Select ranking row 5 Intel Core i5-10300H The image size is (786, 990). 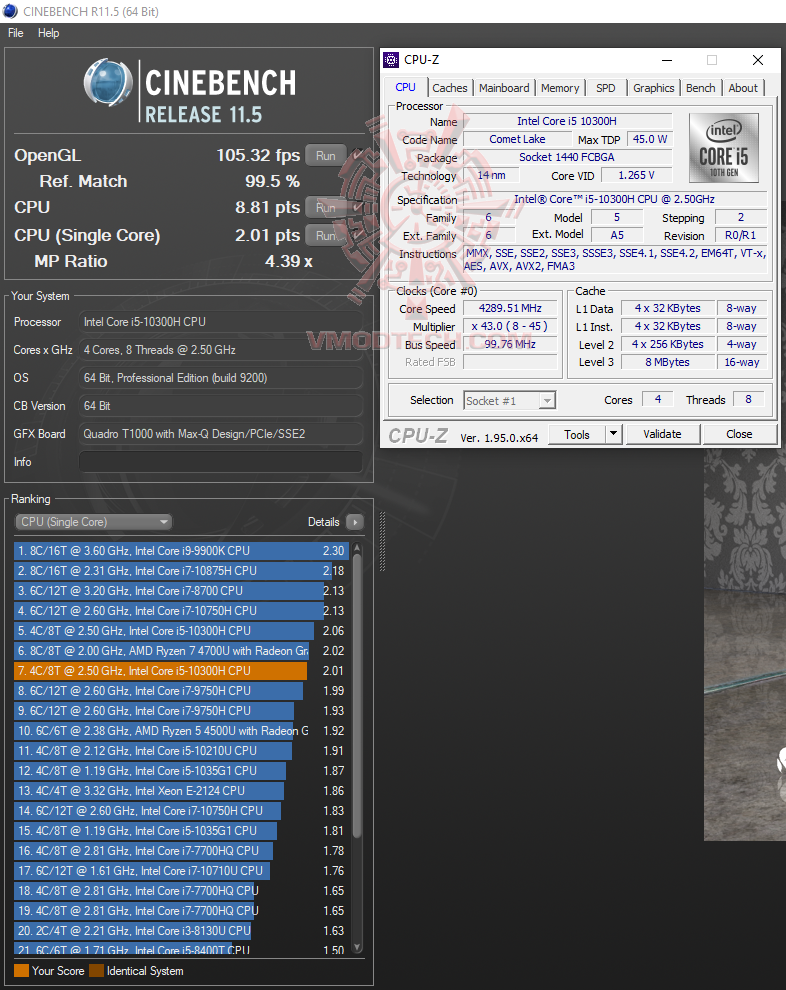[181, 631]
